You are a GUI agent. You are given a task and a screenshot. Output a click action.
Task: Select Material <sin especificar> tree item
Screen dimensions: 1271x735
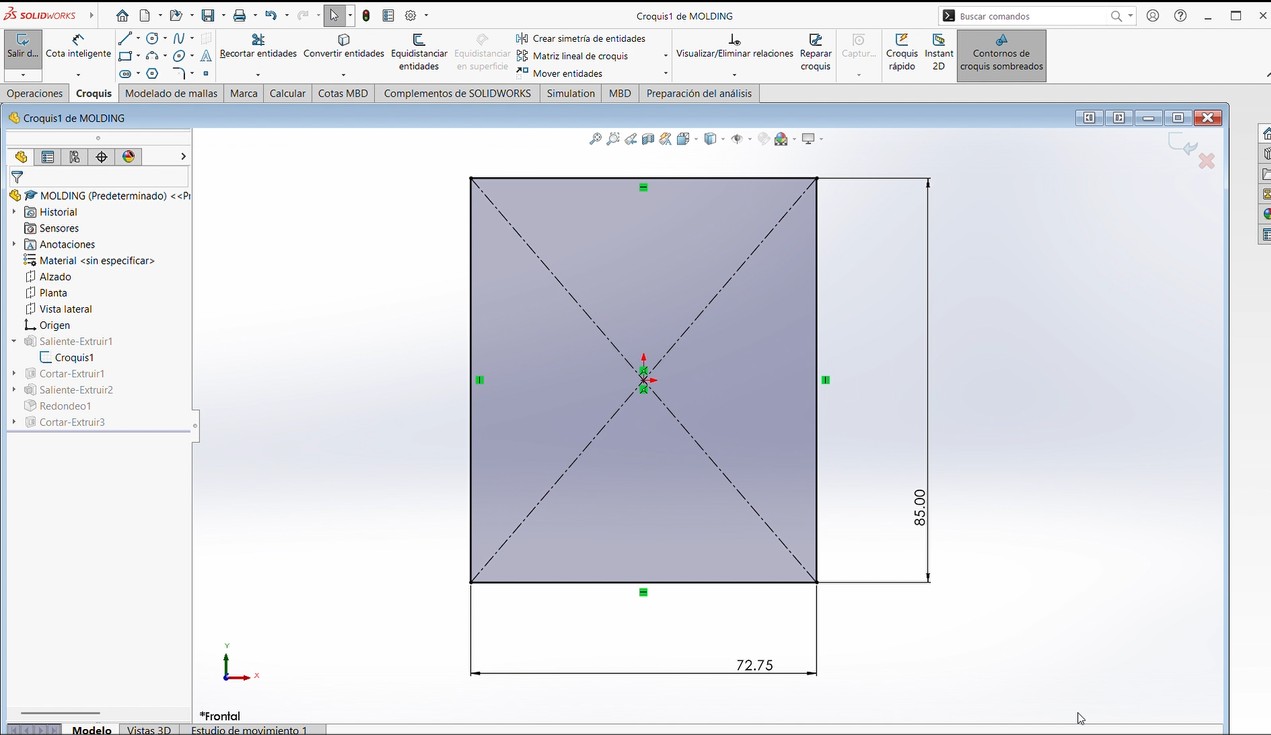tap(89, 260)
